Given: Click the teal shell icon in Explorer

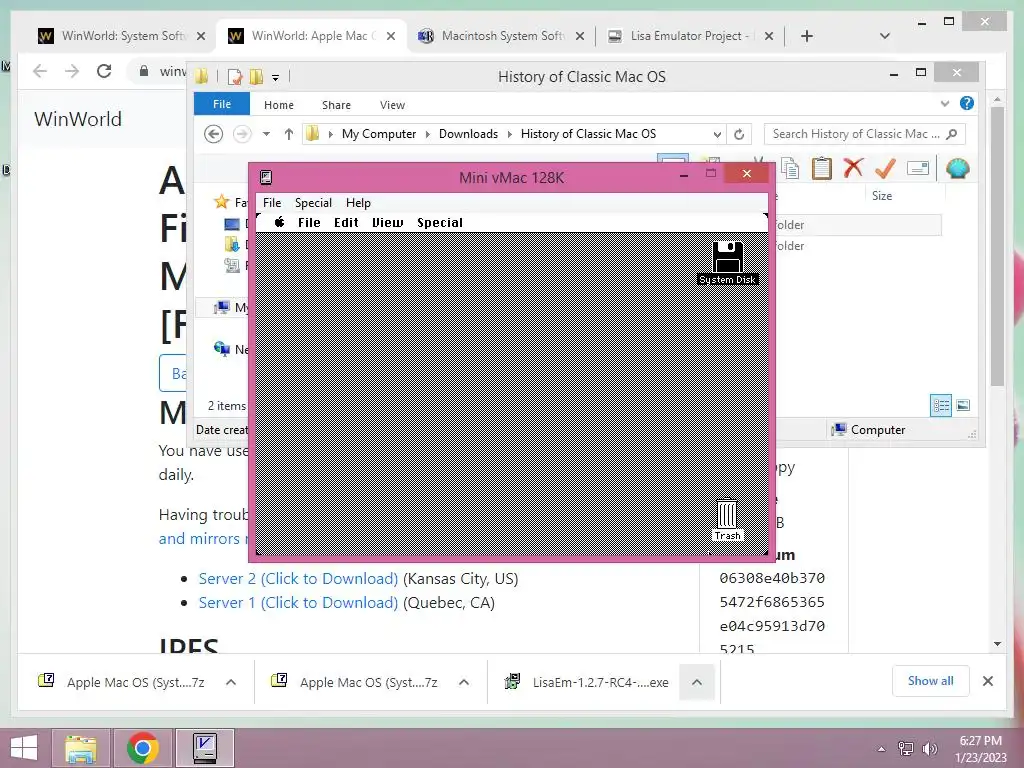Looking at the screenshot, I should (957, 168).
